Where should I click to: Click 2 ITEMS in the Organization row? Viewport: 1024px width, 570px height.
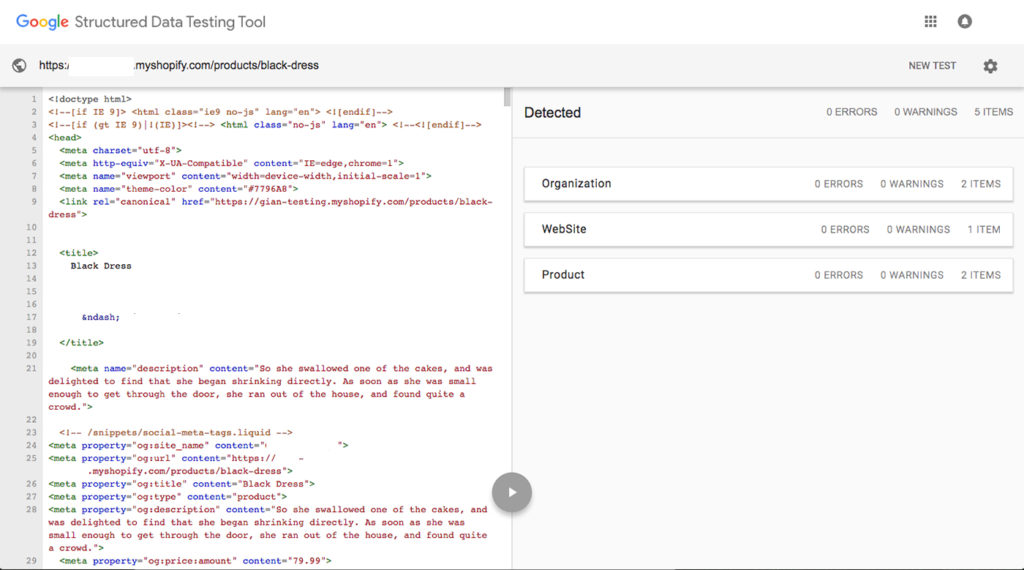[x=980, y=184]
